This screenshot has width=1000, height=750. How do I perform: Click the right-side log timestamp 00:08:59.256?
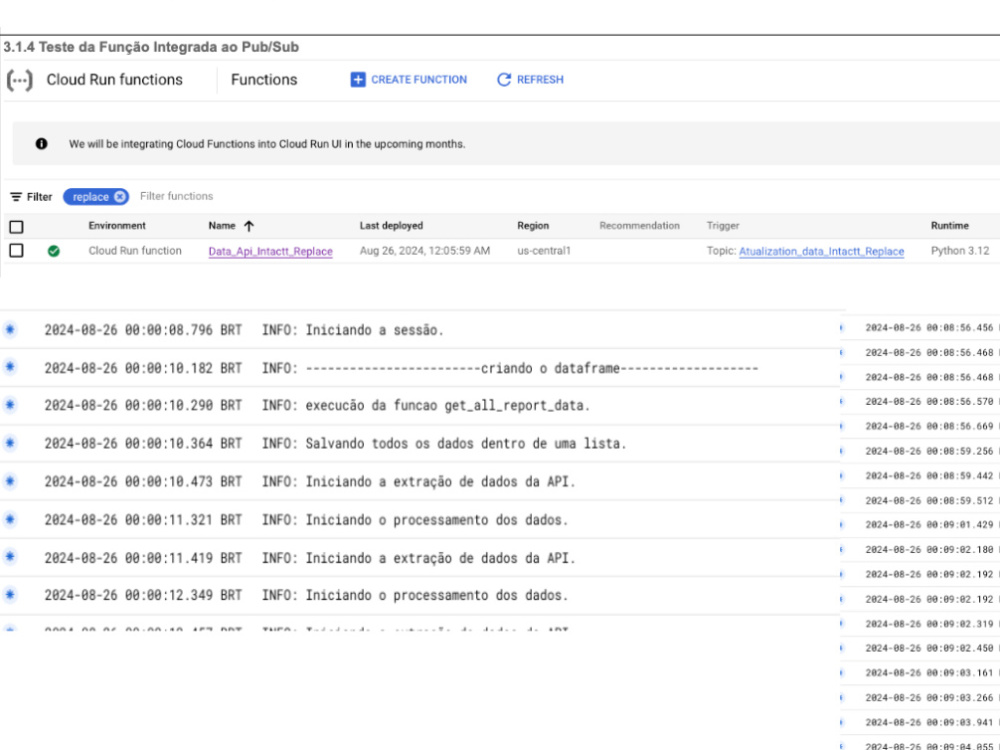(929, 451)
